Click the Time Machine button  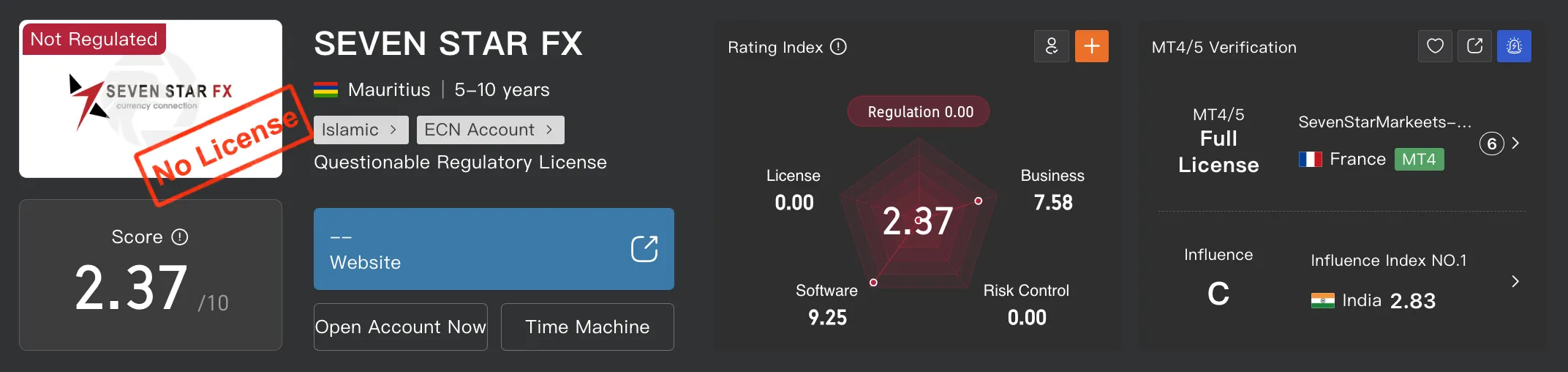pos(587,327)
